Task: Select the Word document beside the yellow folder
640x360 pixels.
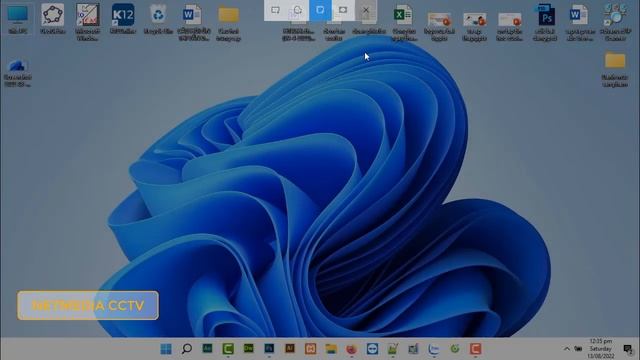Action: tap(193, 22)
